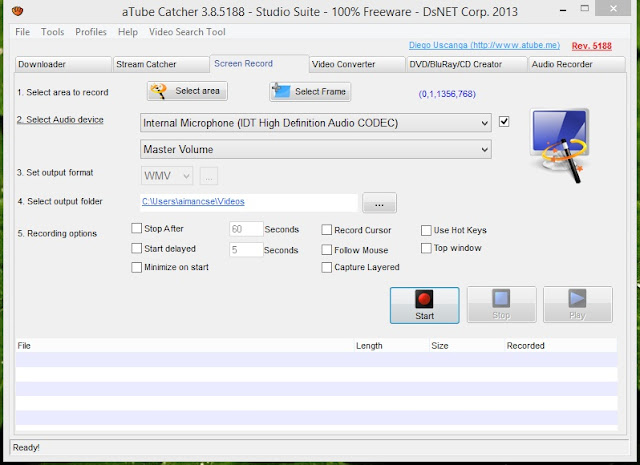Check the Follow Mouse checkbox

pyautogui.click(x=327, y=249)
